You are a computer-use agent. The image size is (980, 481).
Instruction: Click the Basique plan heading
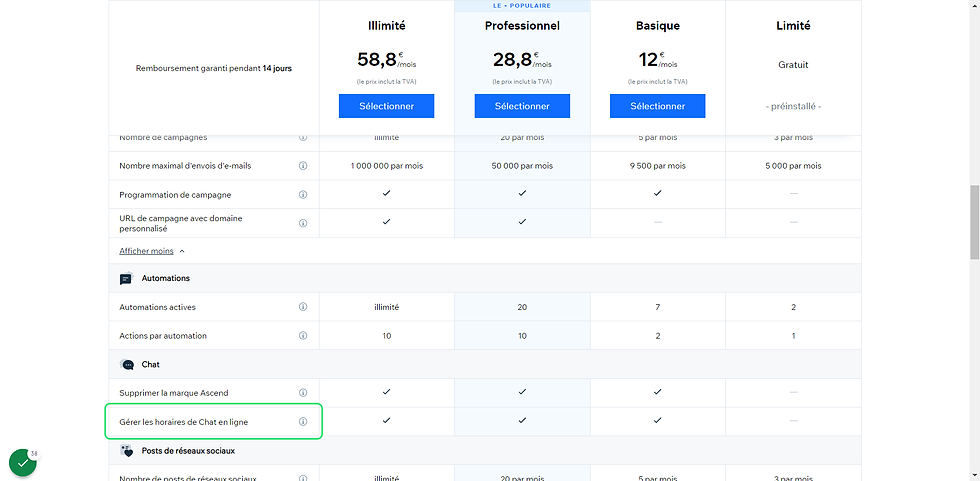(658, 26)
